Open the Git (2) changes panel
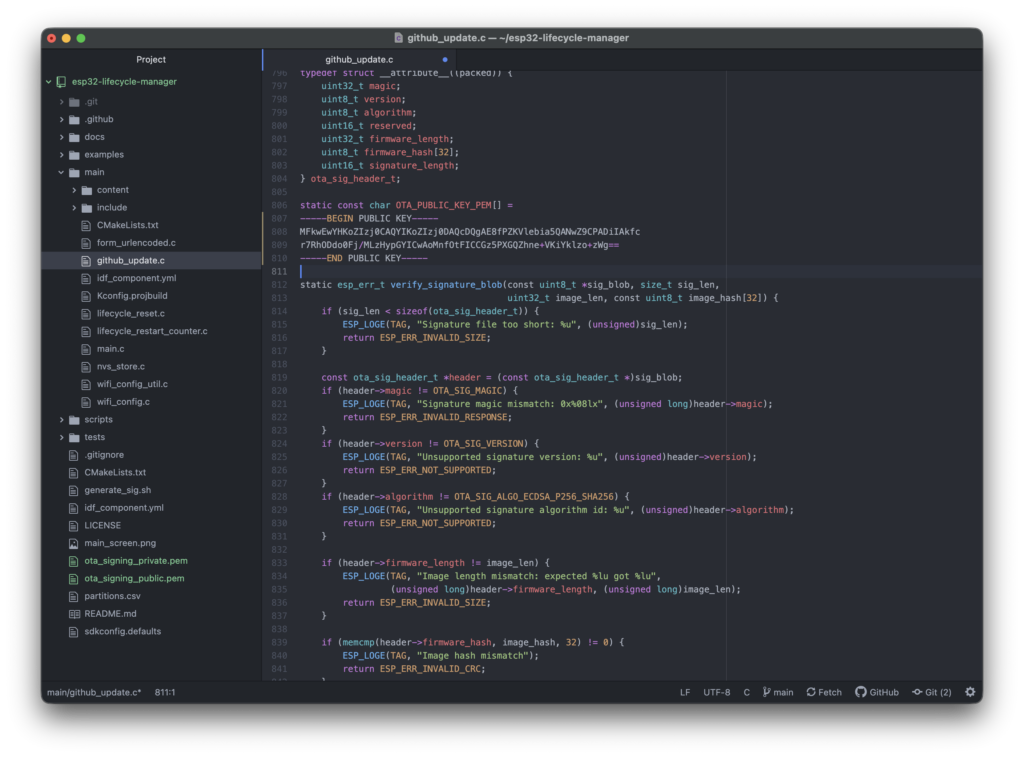The image size is (1024, 758). [932, 692]
